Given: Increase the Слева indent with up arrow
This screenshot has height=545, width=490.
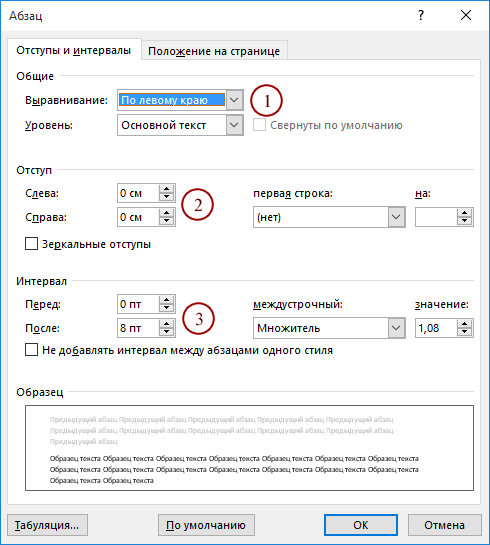Looking at the screenshot, I should coord(166,189).
